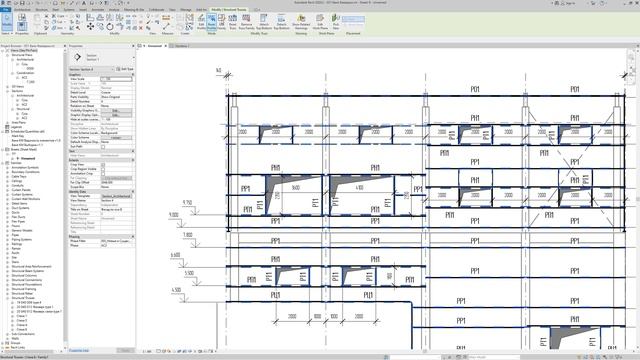Click the Phase Filter property value
This screenshot has width=640, height=360.
tap(116, 241)
